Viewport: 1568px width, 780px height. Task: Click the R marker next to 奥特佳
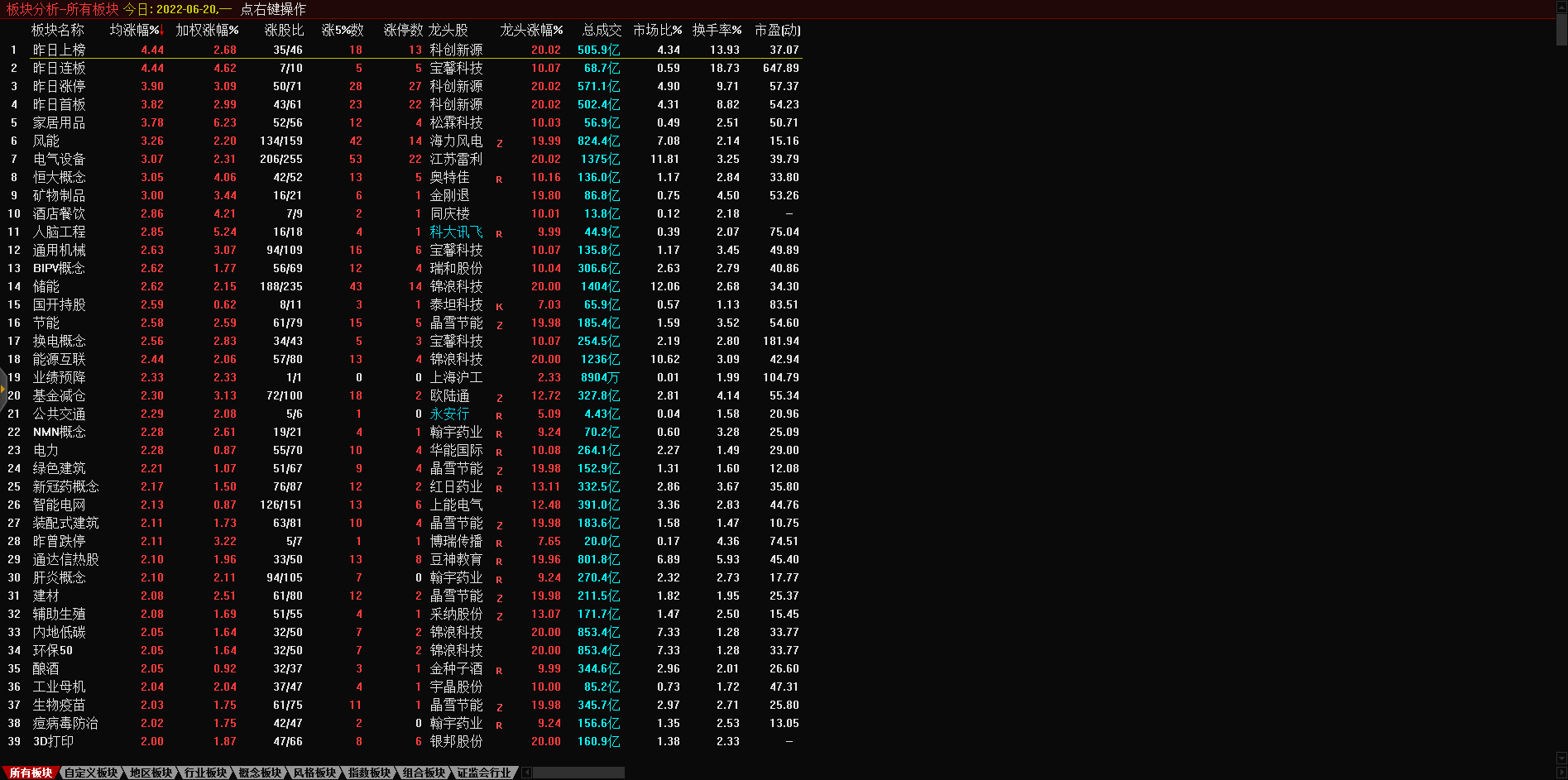pos(499,179)
